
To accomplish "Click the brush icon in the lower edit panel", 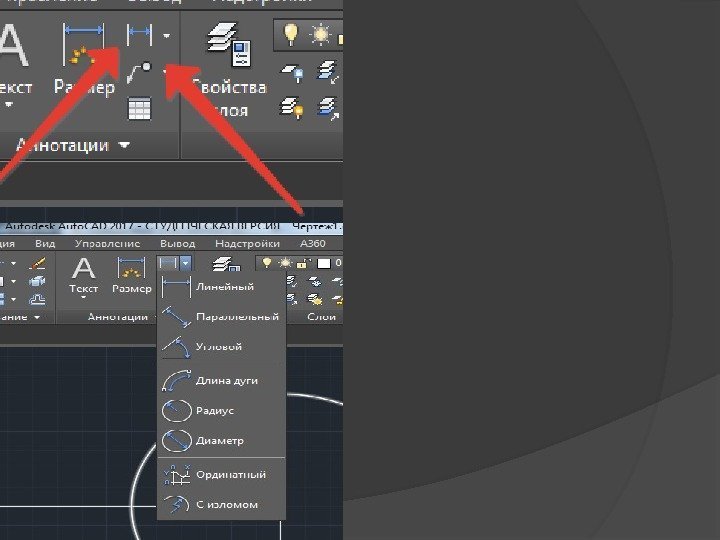I will pos(37,264).
